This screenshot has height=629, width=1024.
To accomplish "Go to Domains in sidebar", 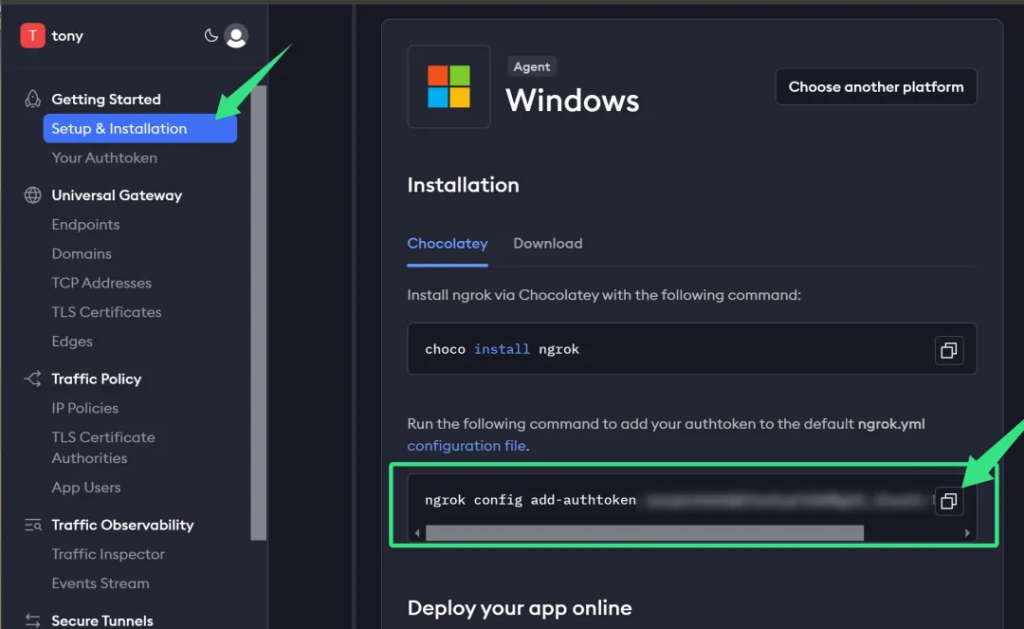I will [x=82, y=253].
